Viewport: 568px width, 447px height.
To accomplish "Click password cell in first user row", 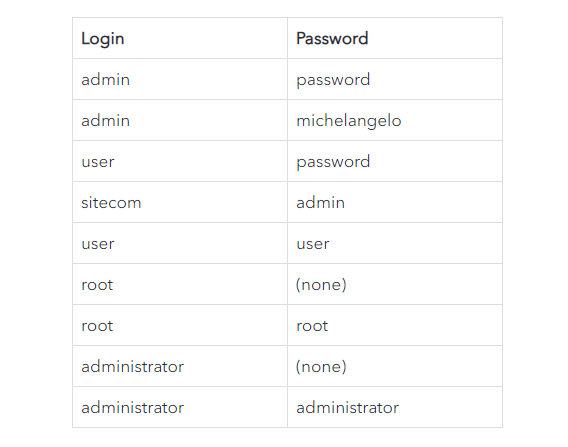I will [395, 161].
